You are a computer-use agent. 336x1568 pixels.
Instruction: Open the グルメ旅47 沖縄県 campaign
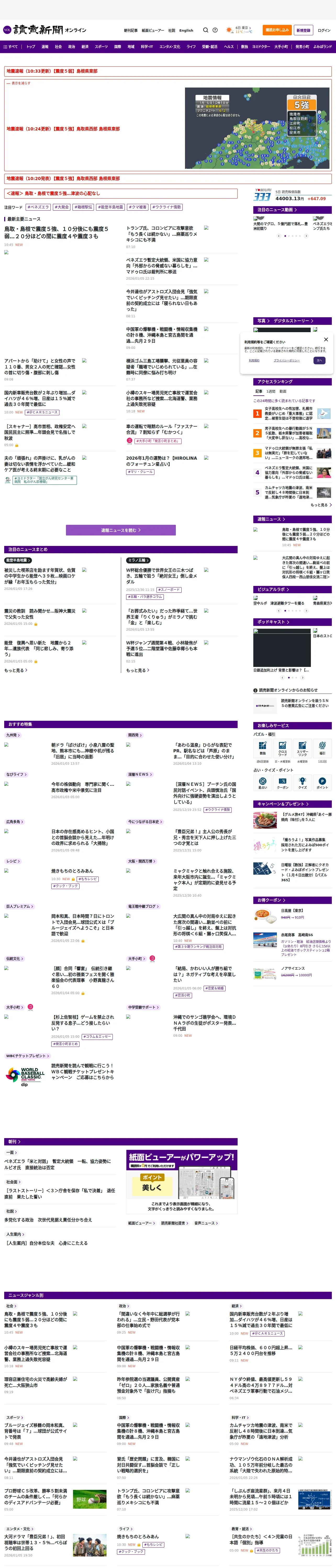(293, 819)
